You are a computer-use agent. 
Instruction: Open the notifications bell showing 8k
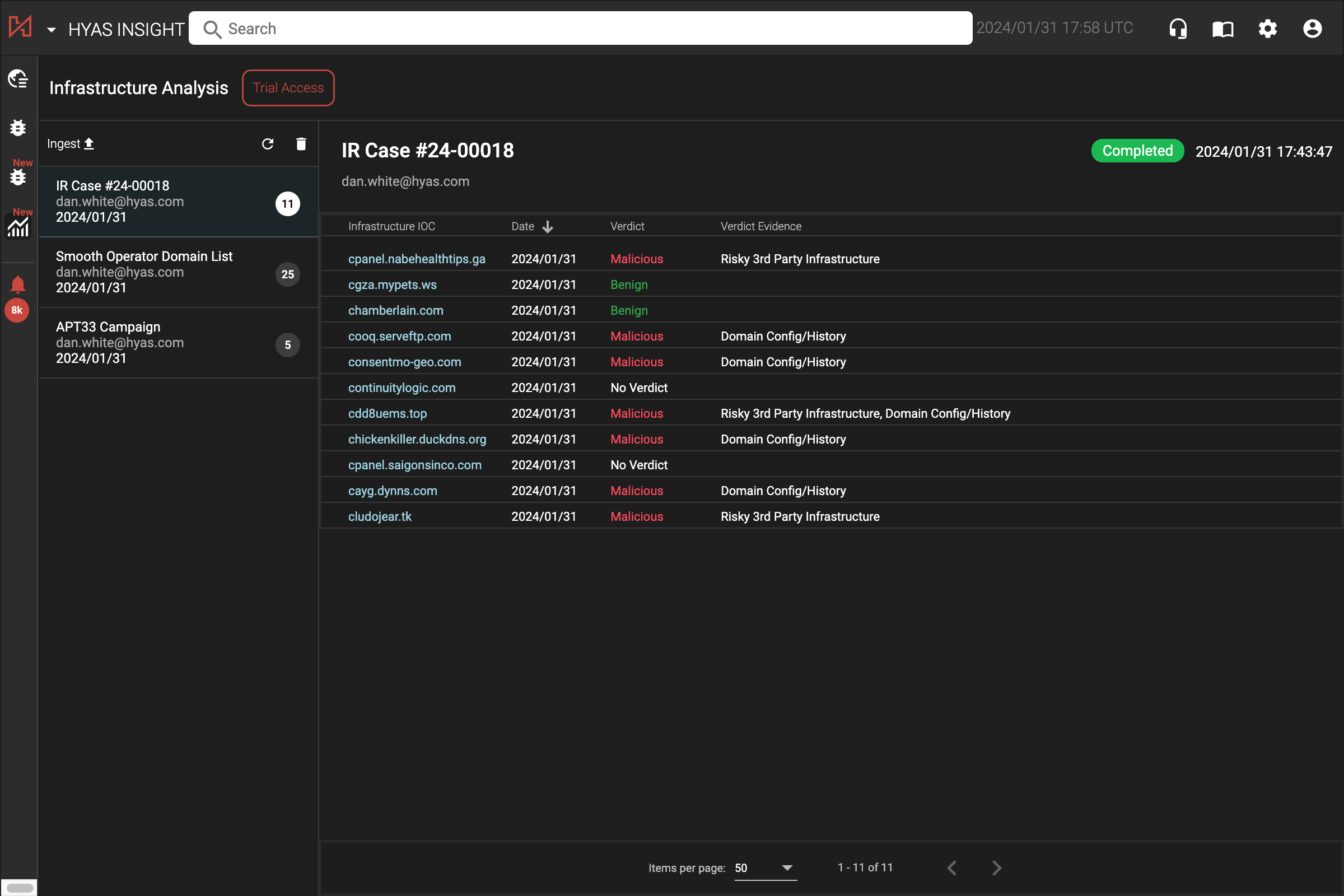(17, 284)
